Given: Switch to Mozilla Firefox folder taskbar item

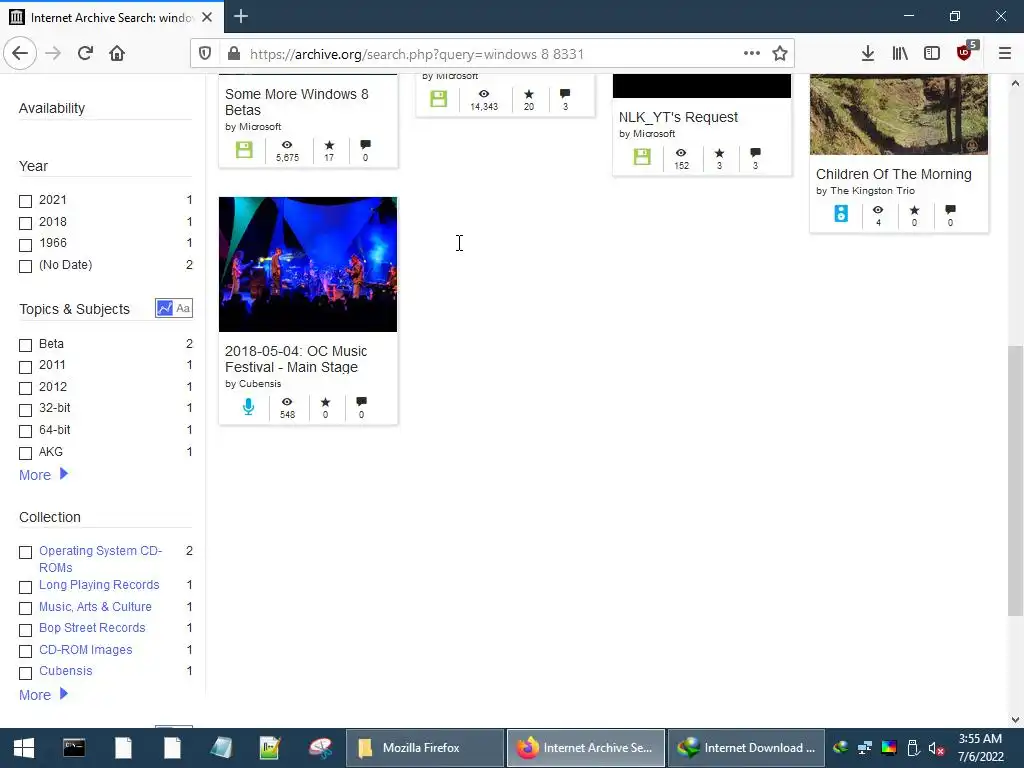Looking at the screenshot, I should pyautogui.click(x=424, y=748).
